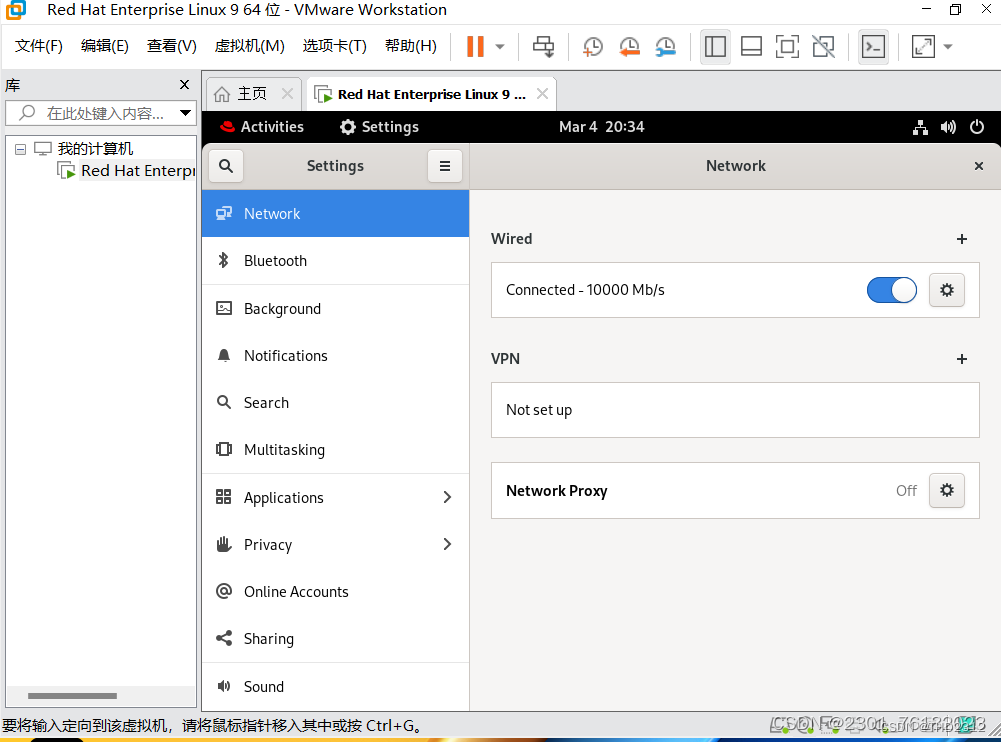
Task: Click the Settings search magnifier button
Action: pos(226,166)
